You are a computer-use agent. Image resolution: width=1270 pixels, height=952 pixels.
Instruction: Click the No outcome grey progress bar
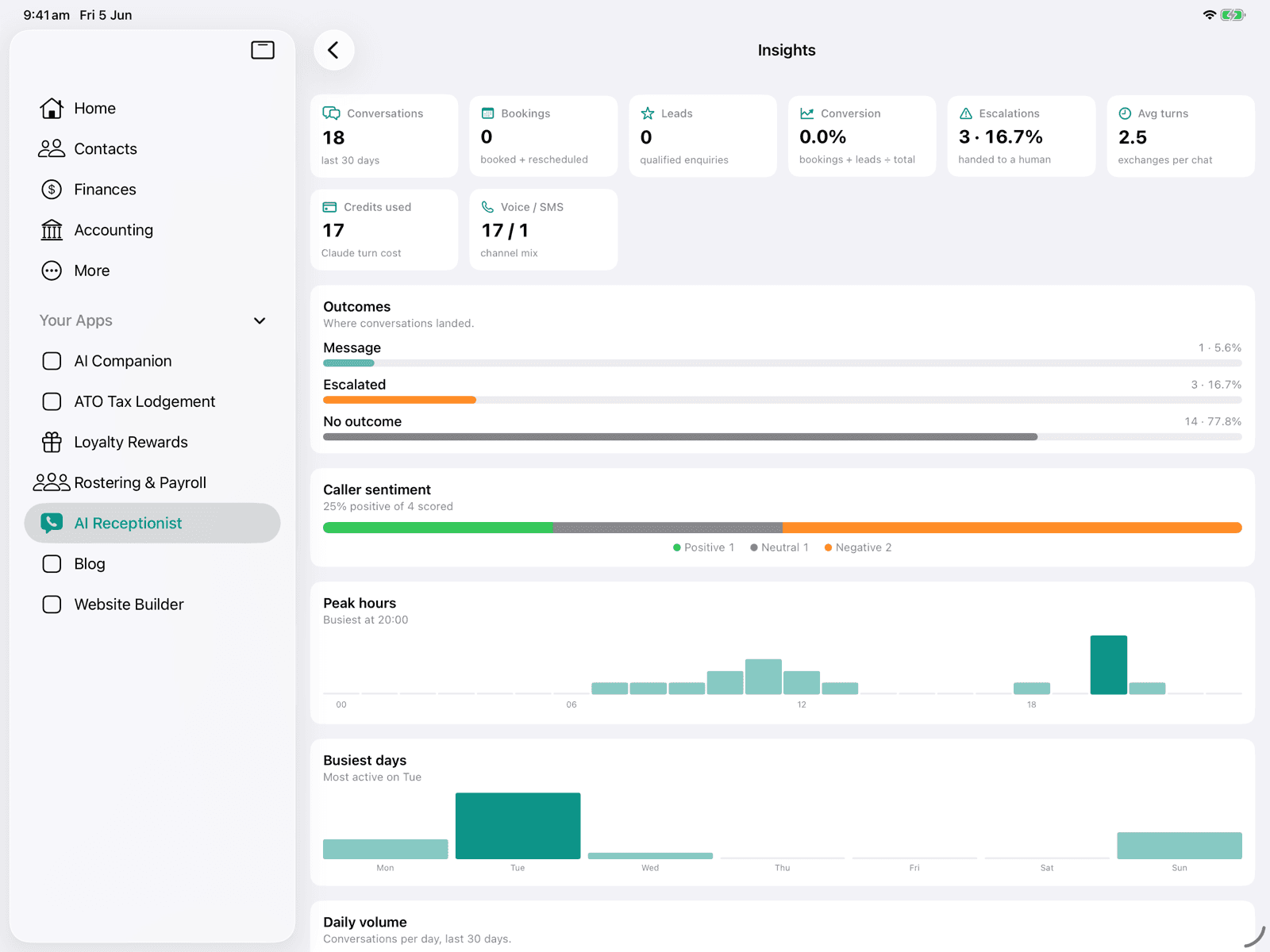tap(680, 437)
